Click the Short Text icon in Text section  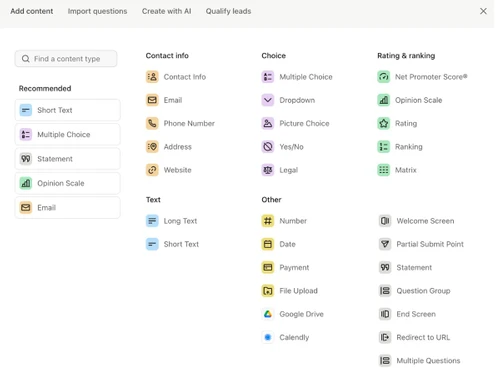pyautogui.click(x=152, y=244)
